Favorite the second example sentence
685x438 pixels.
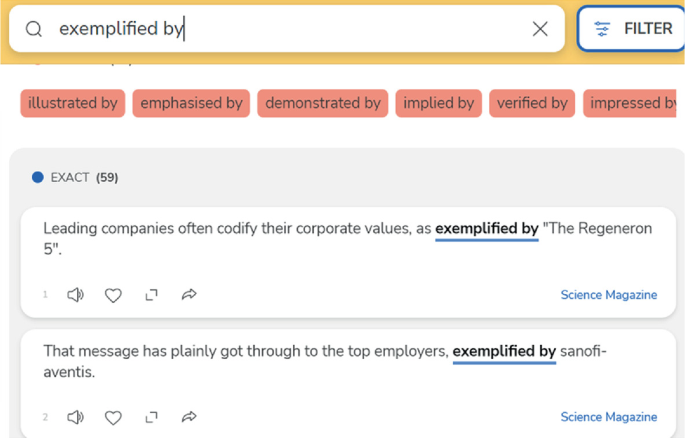tap(113, 417)
